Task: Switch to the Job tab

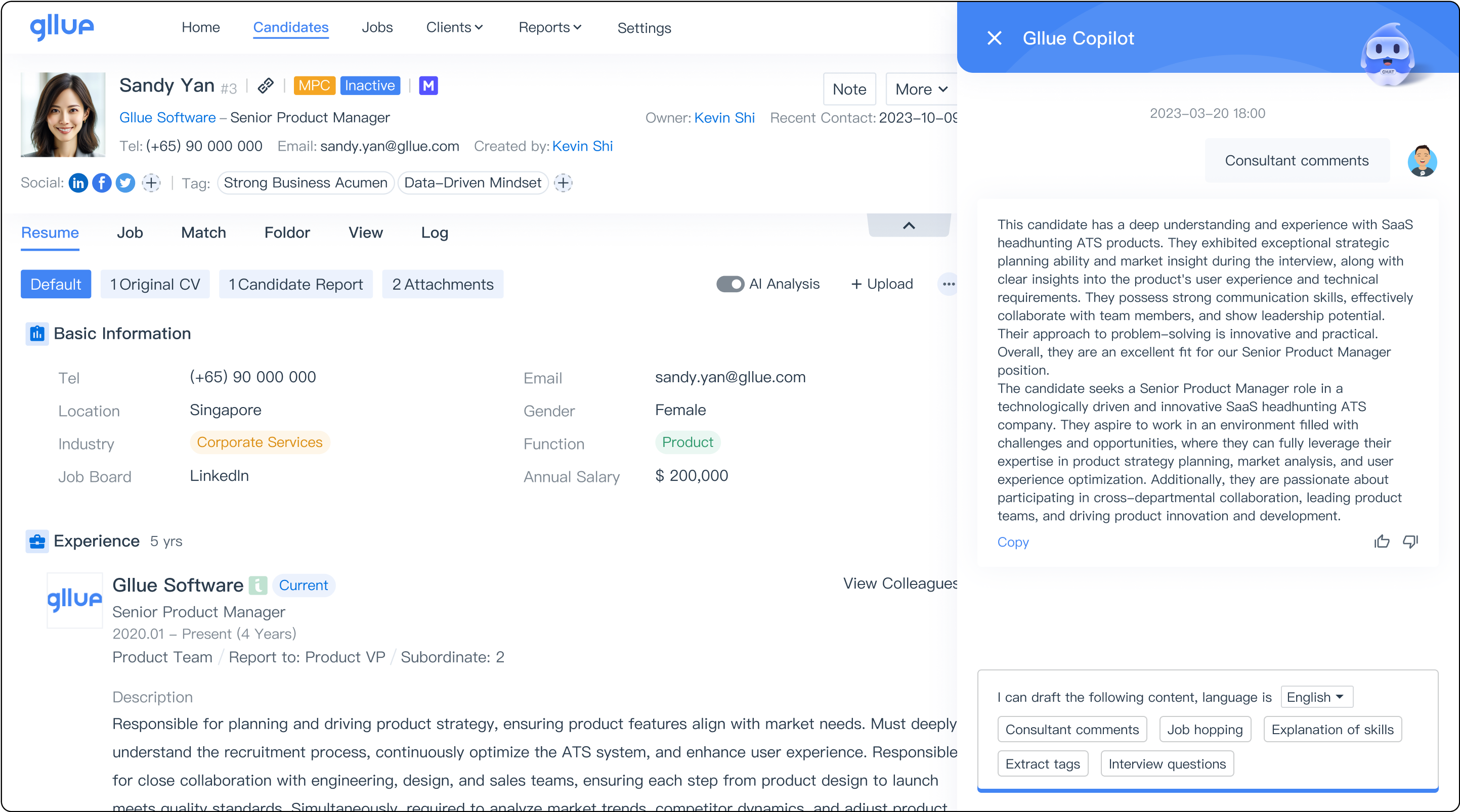Action: 130,233
